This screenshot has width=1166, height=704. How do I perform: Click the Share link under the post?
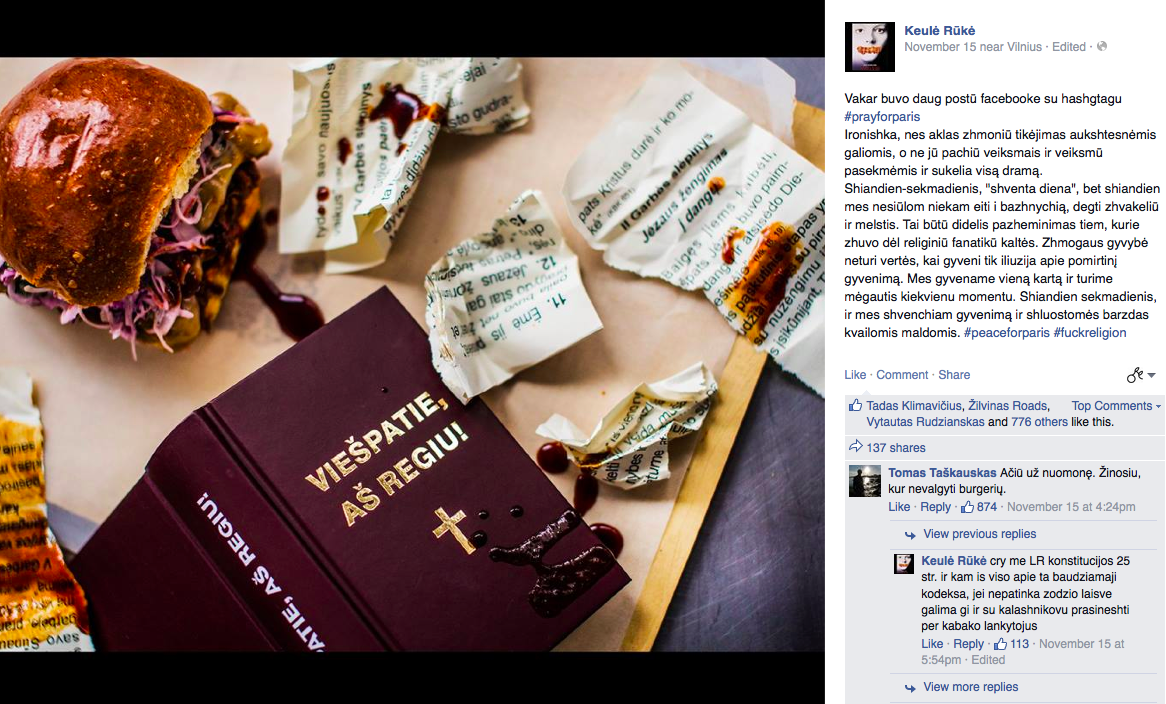pyautogui.click(x=954, y=375)
